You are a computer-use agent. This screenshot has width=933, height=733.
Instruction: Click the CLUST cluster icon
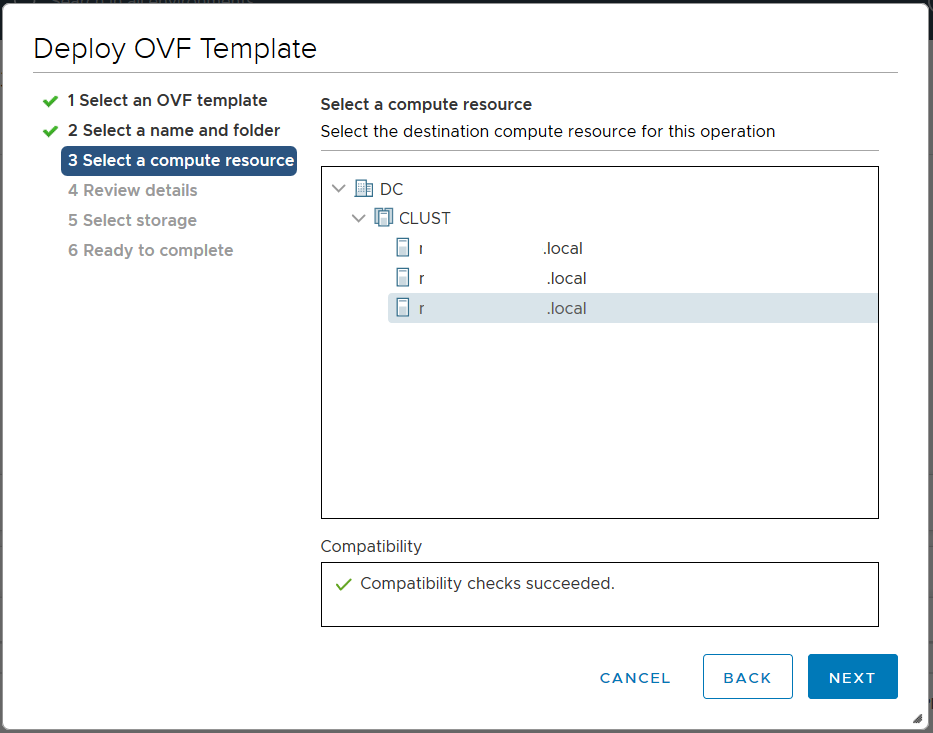point(383,218)
